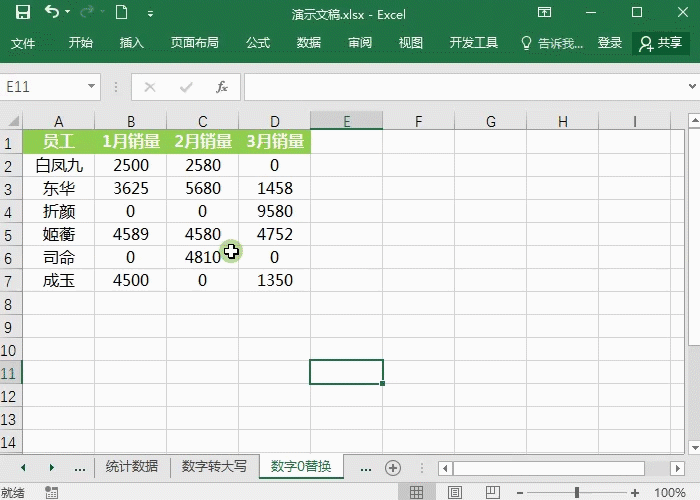Select all cells with the corner triangle

pyautogui.click(x=13, y=121)
